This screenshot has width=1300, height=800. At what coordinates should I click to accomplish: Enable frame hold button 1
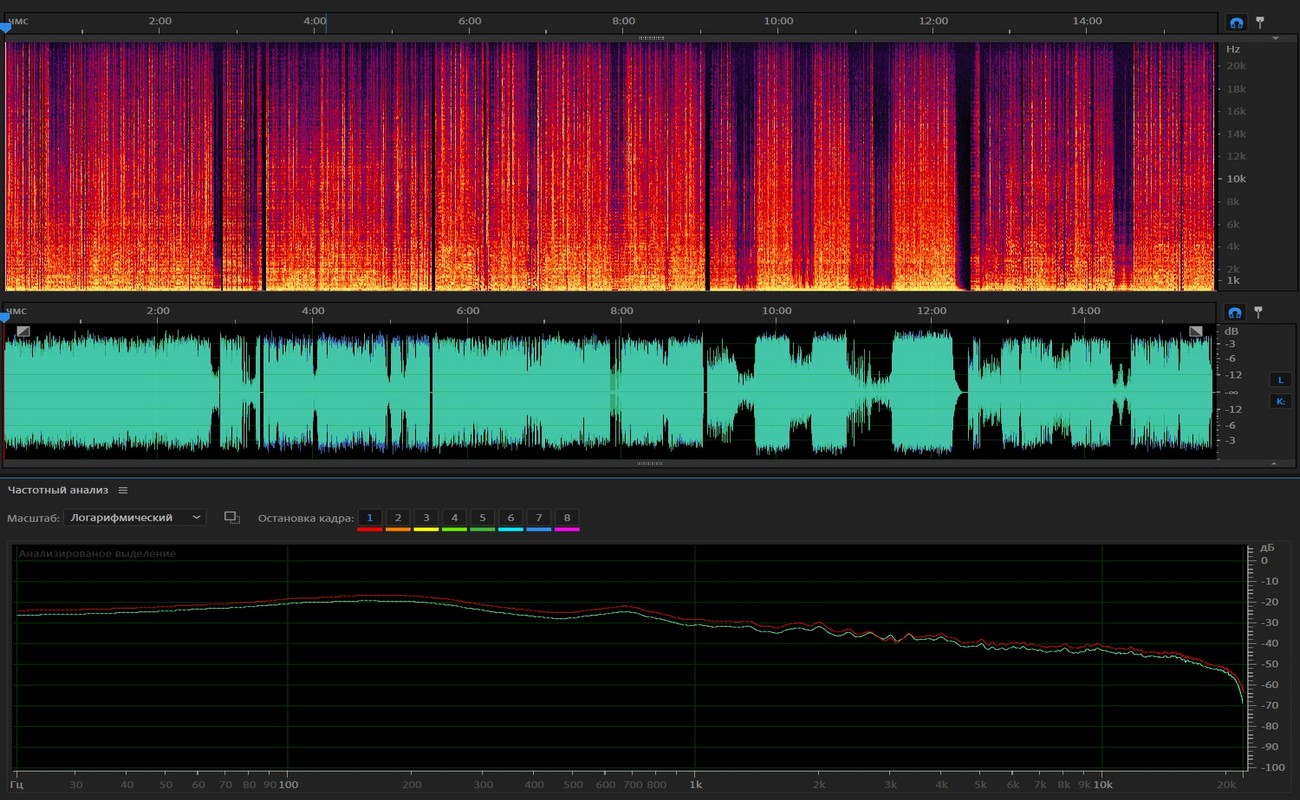pyautogui.click(x=369, y=518)
